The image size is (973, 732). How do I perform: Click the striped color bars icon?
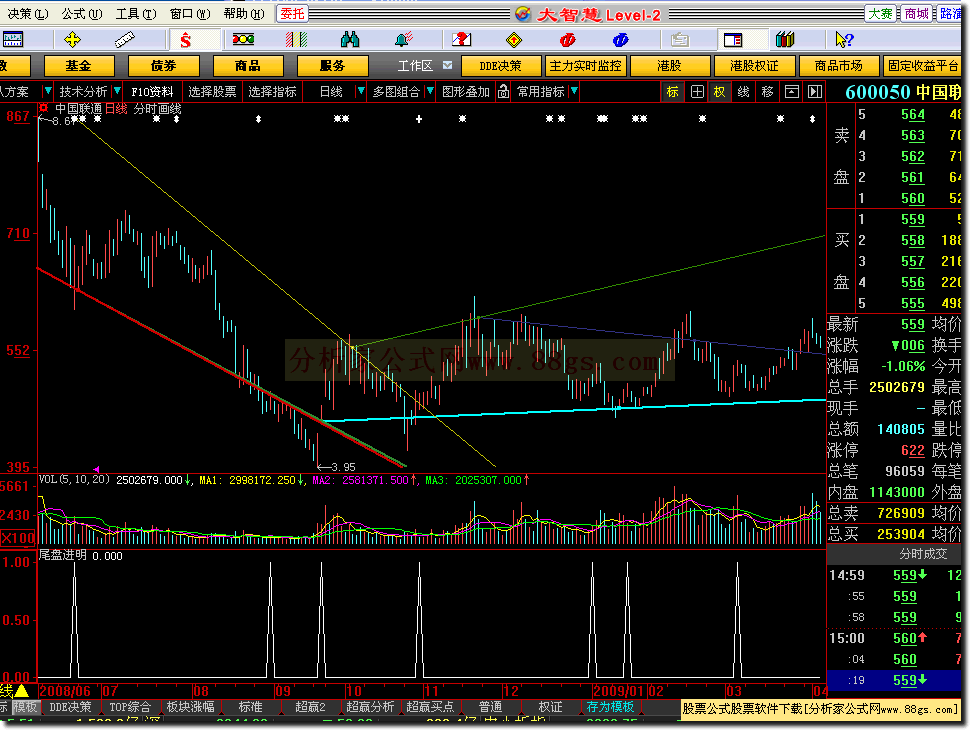point(297,40)
